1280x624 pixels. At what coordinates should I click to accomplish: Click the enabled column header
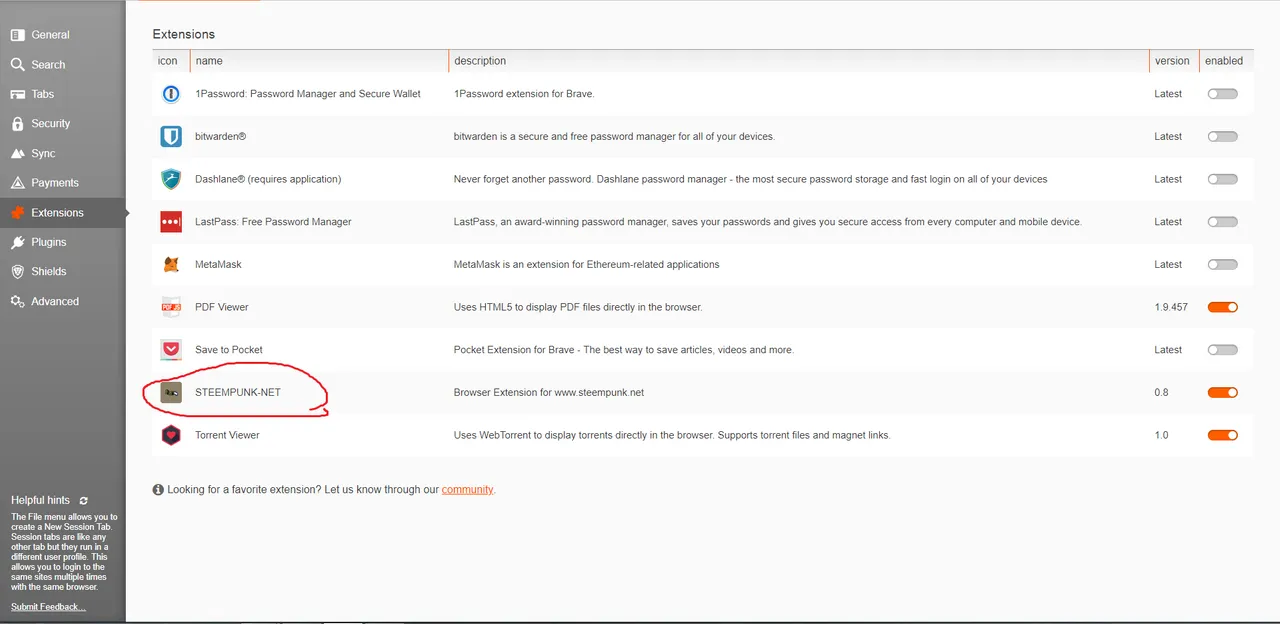(1224, 61)
